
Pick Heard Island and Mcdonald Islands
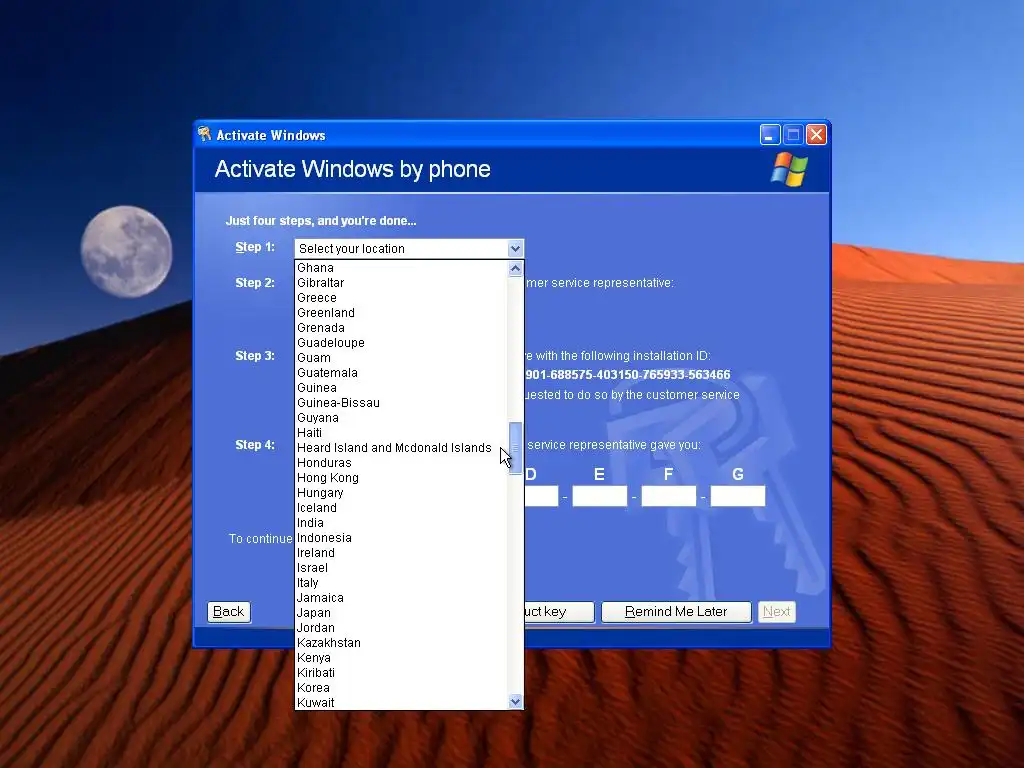(x=401, y=448)
